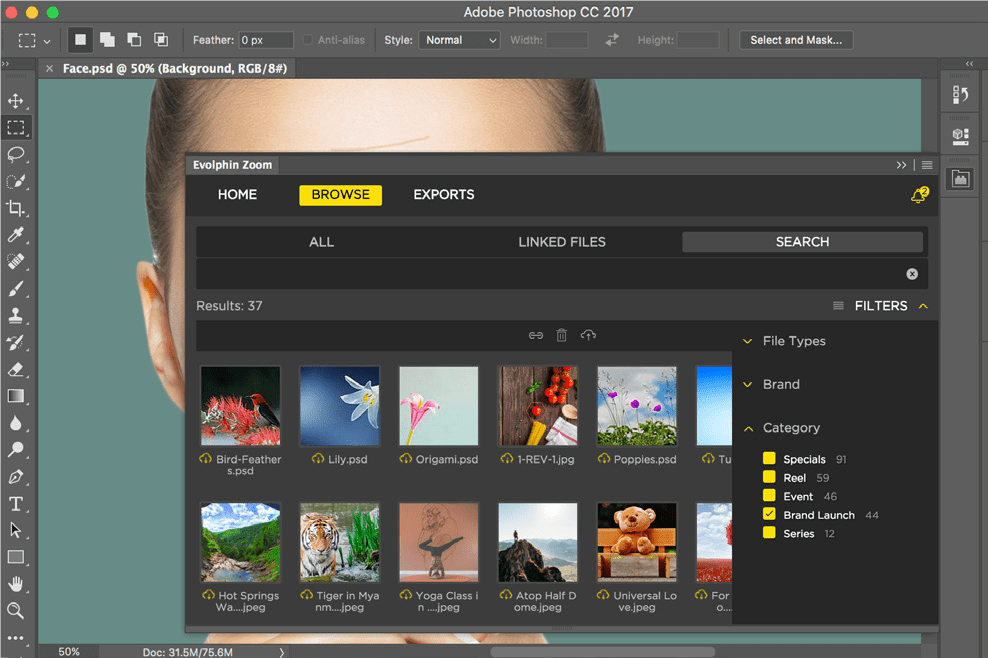Select the Eyedropper tool
This screenshot has height=658, width=988.
[16, 235]
